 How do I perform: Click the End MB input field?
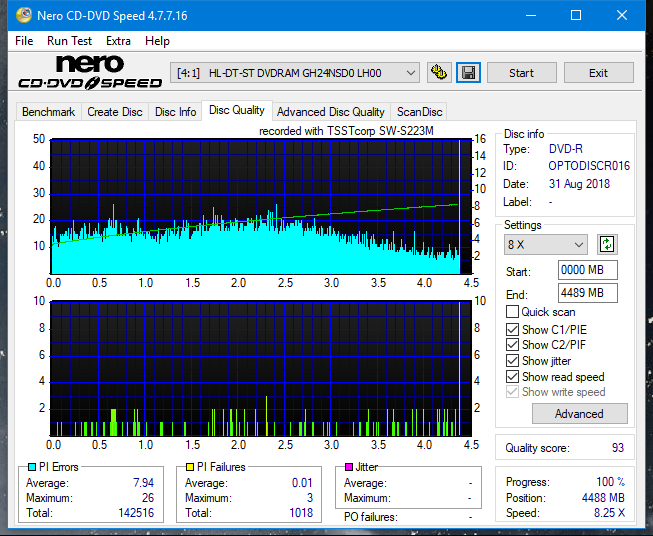[587, 293]
